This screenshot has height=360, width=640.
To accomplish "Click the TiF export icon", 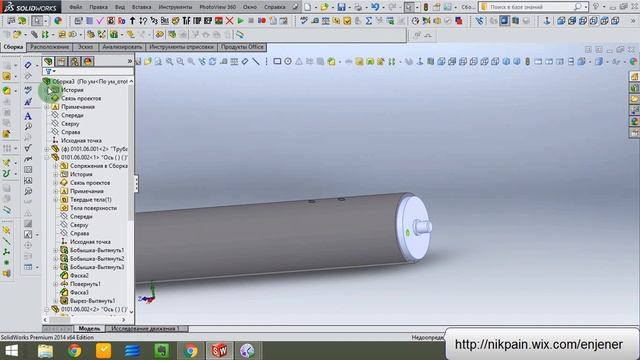I will coord(186,20).
